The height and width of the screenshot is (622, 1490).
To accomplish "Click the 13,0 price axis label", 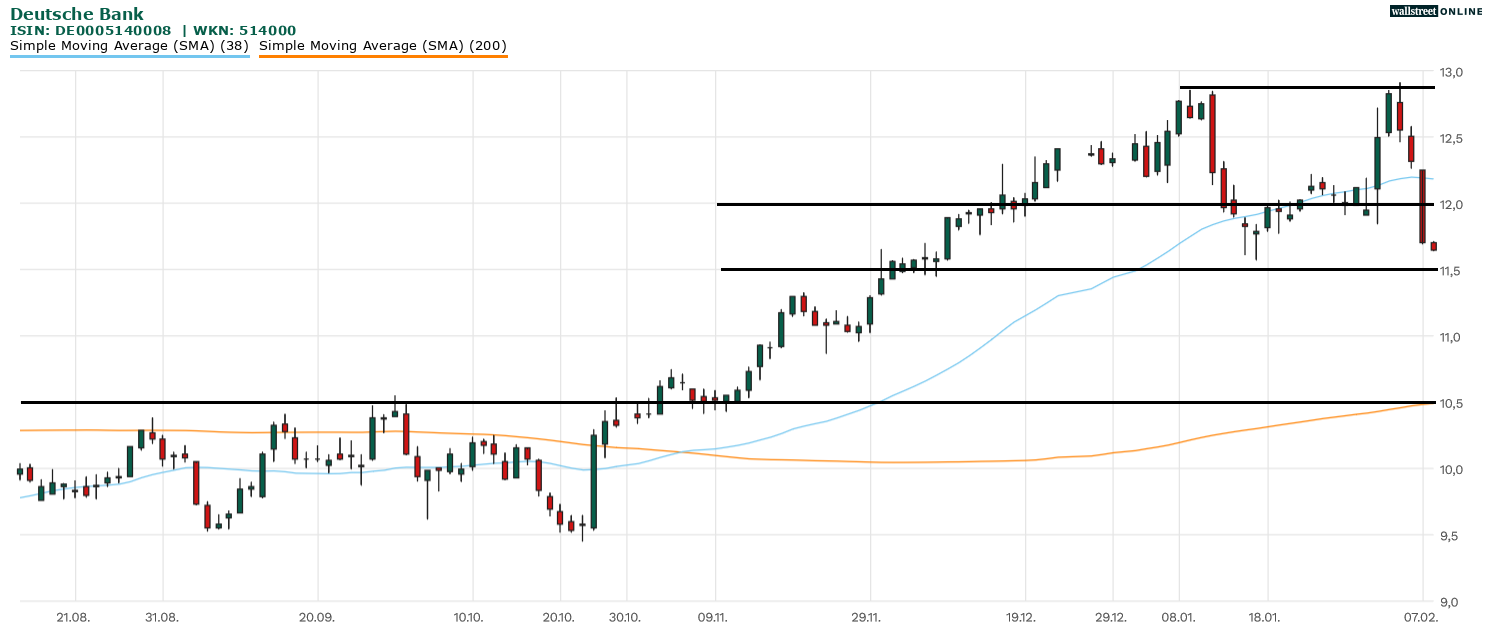I will [x=1451, y=72].
